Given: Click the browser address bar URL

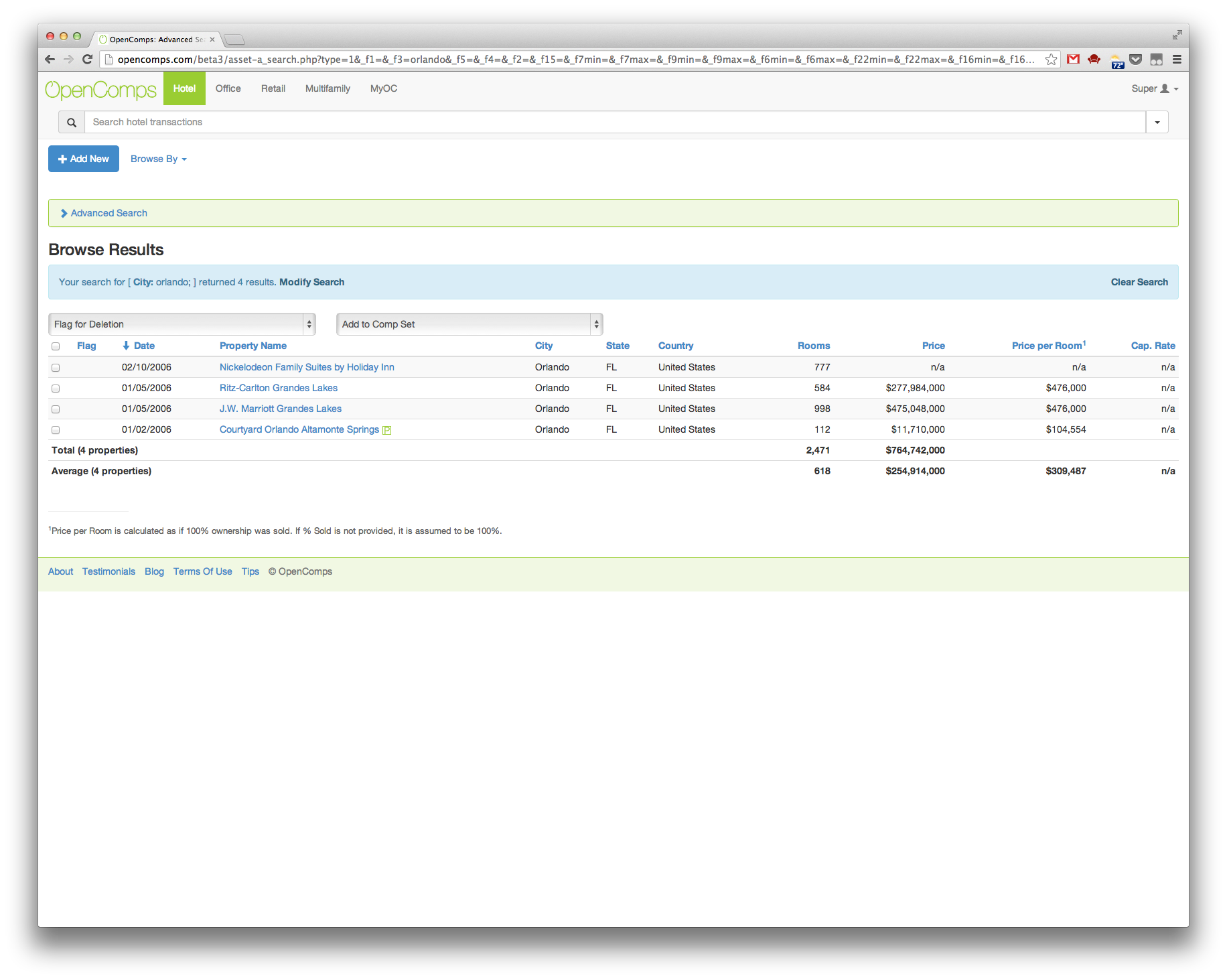Looking at the screenshot, I should [x=576, y=60].
